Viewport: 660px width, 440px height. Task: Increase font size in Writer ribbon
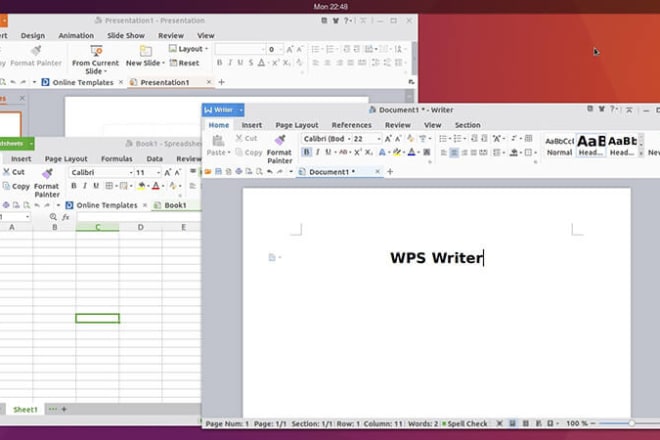(x=388, y=139)
